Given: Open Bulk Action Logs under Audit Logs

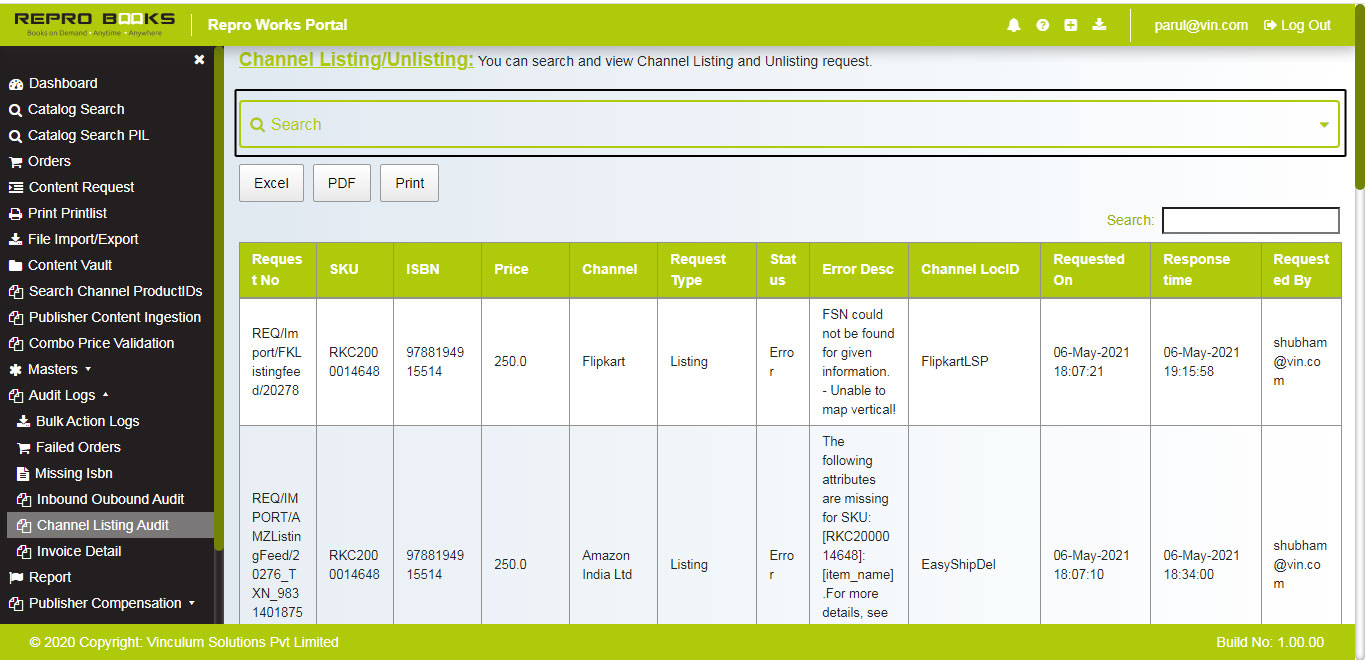Looking at the screenshot, I should click(x=85, y=421).
